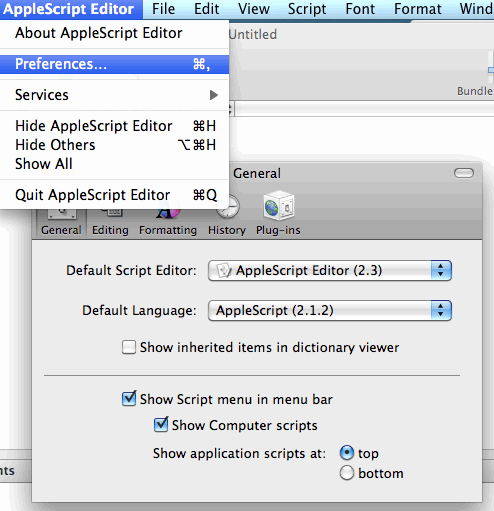Open the Default Script Editor dropdown
The image size is (494, 511).
330,270
